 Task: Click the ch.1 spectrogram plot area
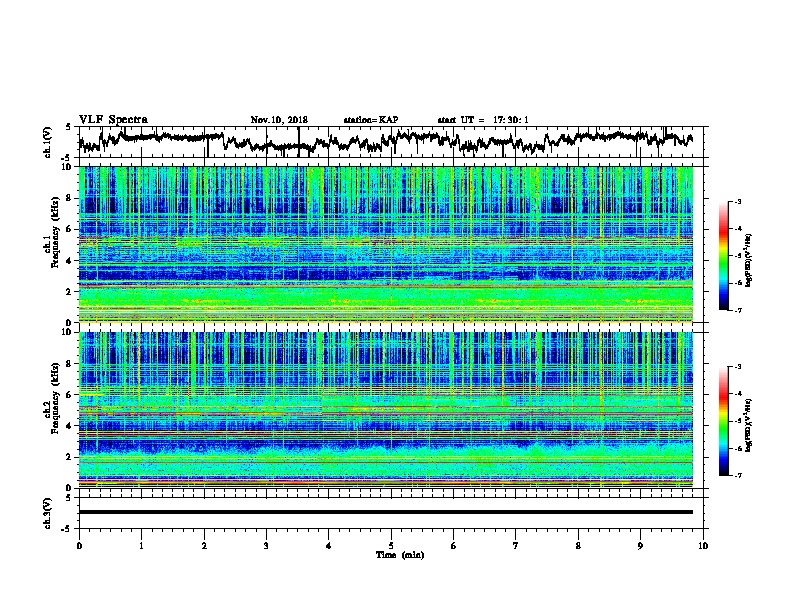[x=385, y=244]
